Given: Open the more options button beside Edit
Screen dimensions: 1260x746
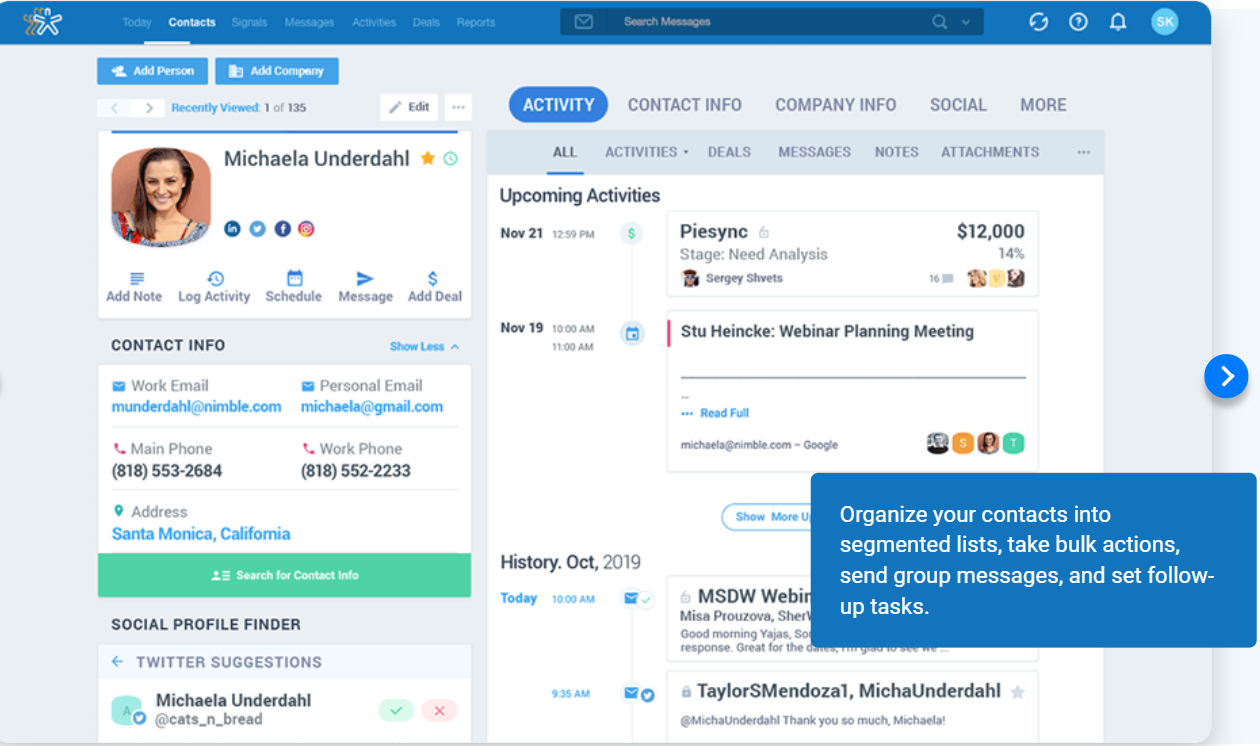Looking at the screenshot, I should point(458,107).
